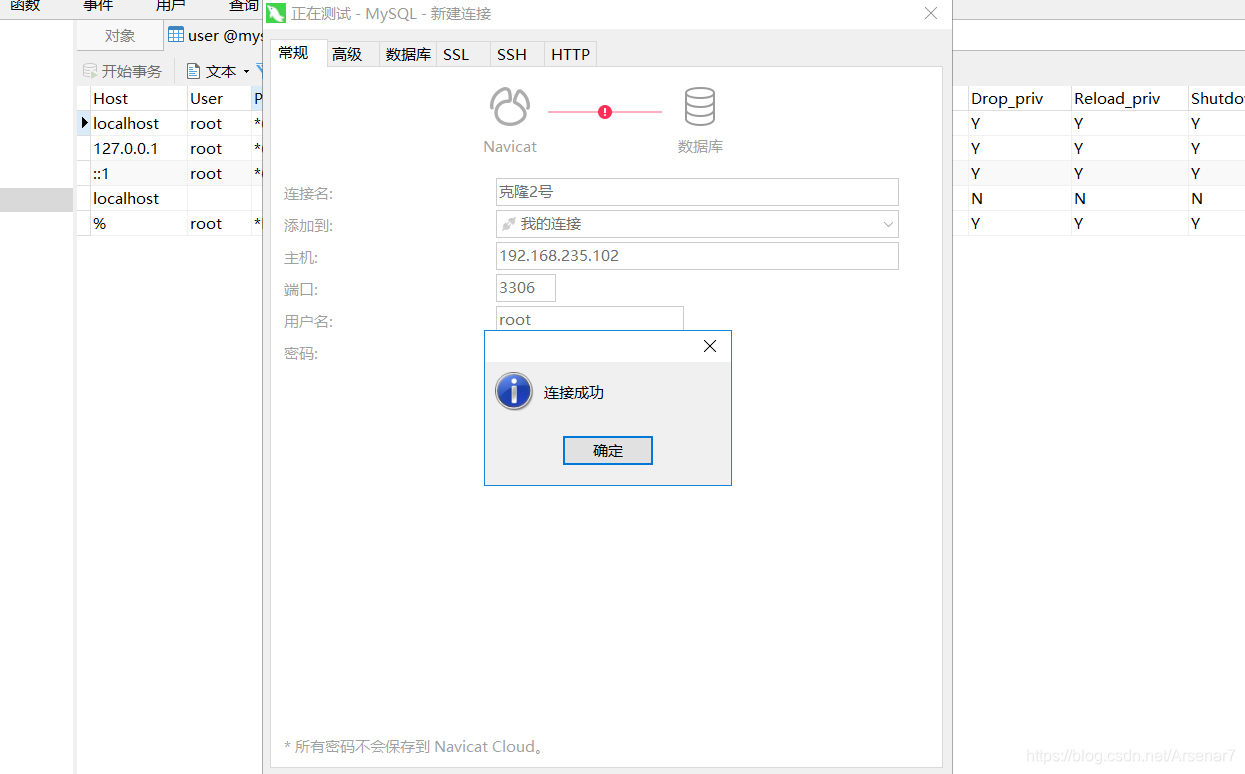Click the N Drop_priv cell in the fourth row
Screen dimensions: 1245x774
[x=1019, y=198]
